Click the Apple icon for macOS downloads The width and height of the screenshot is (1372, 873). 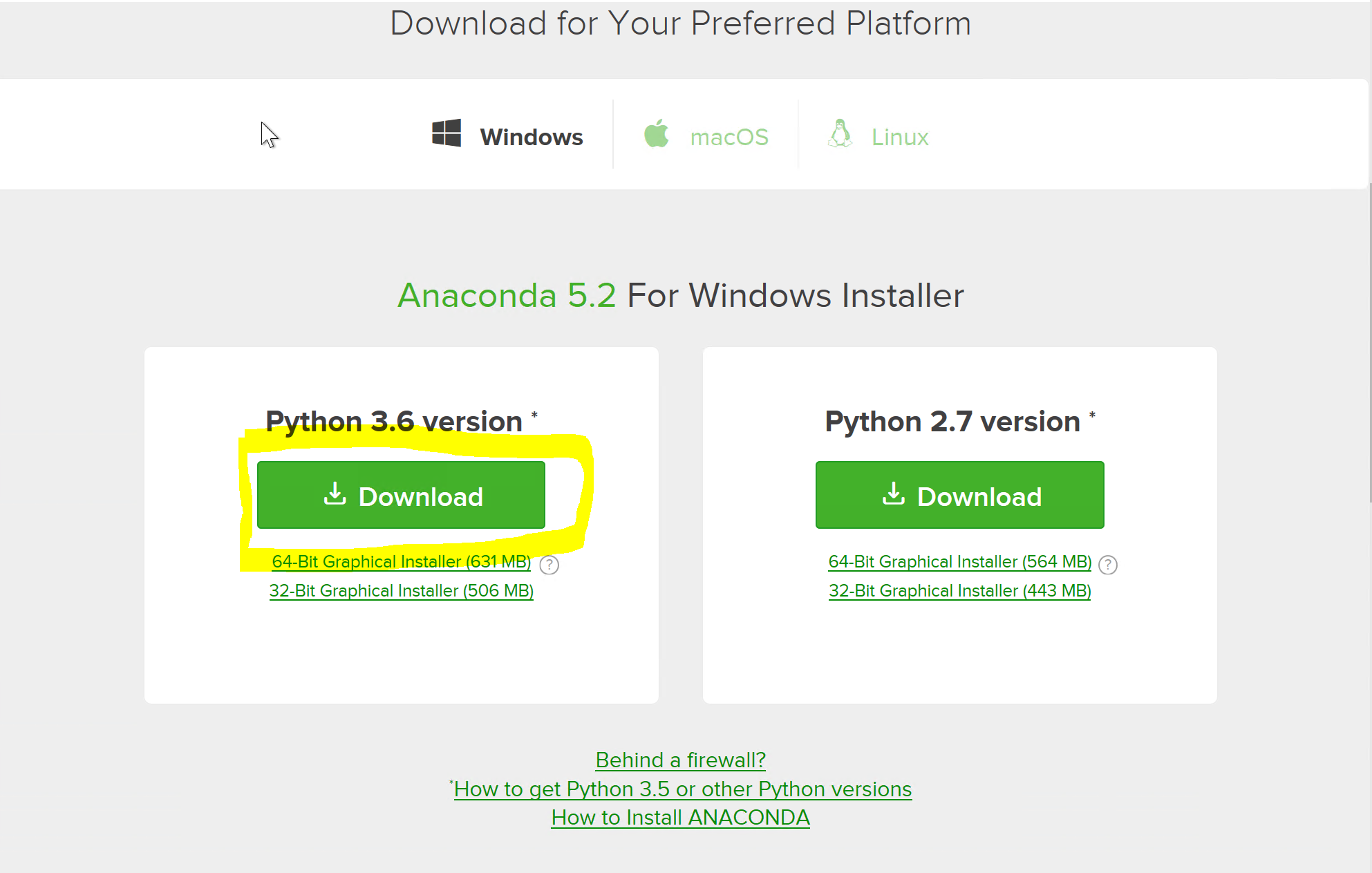pos(655,134)
